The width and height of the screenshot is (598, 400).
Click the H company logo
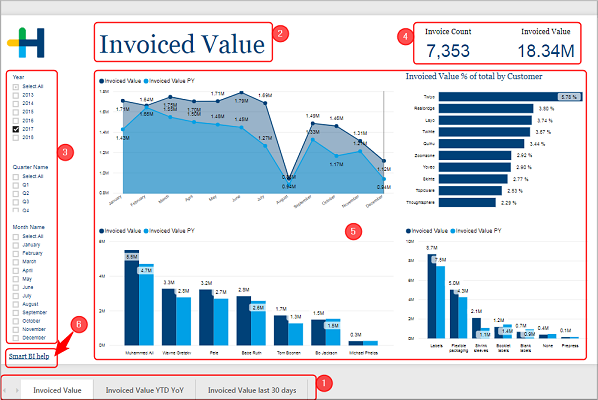coord(26,42)
